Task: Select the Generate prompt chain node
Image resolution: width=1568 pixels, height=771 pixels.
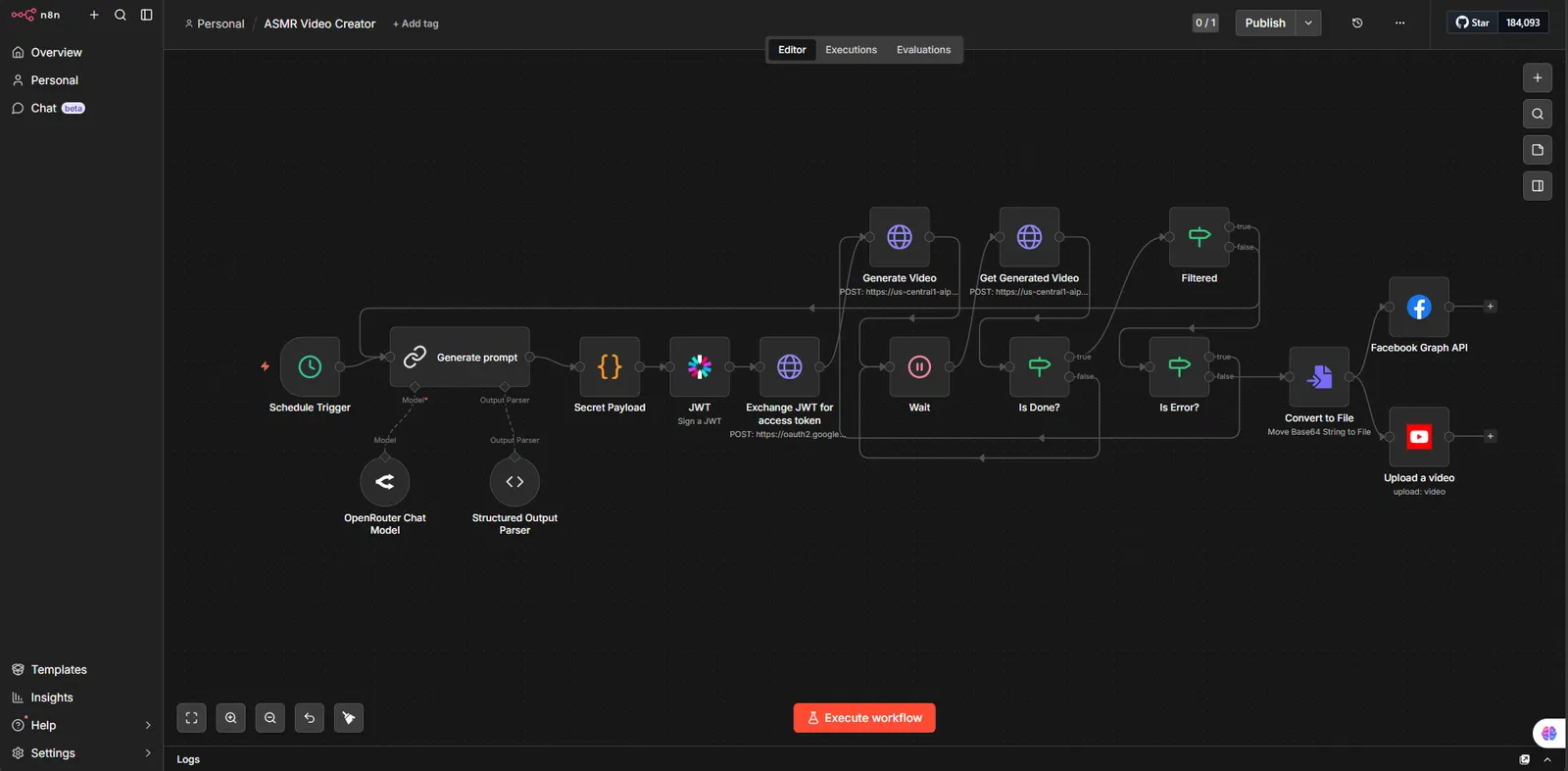Action: (460, 358)
